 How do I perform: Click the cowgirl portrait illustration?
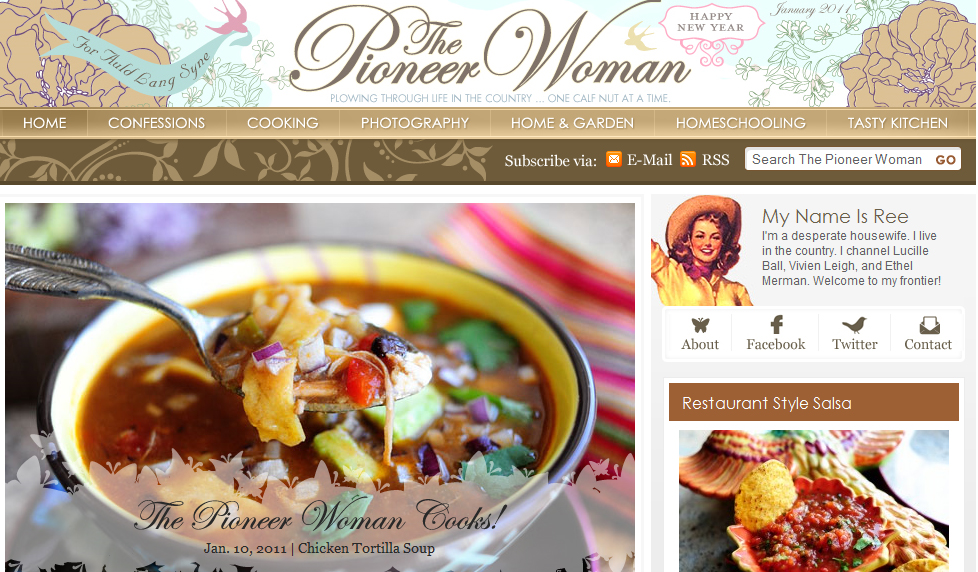(x=700, y=251)
